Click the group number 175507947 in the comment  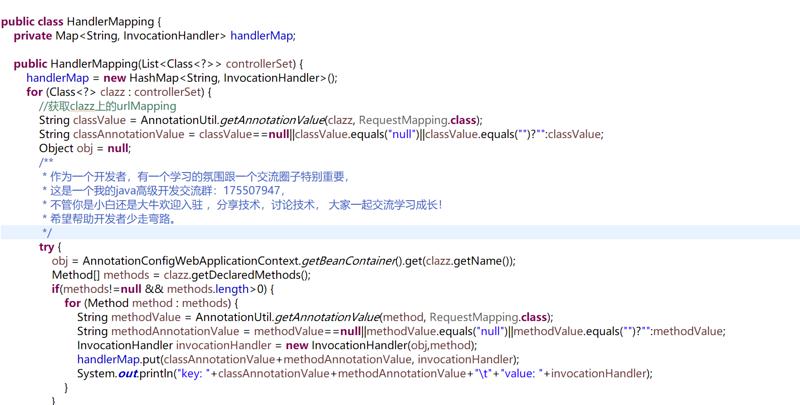[252, 191]
